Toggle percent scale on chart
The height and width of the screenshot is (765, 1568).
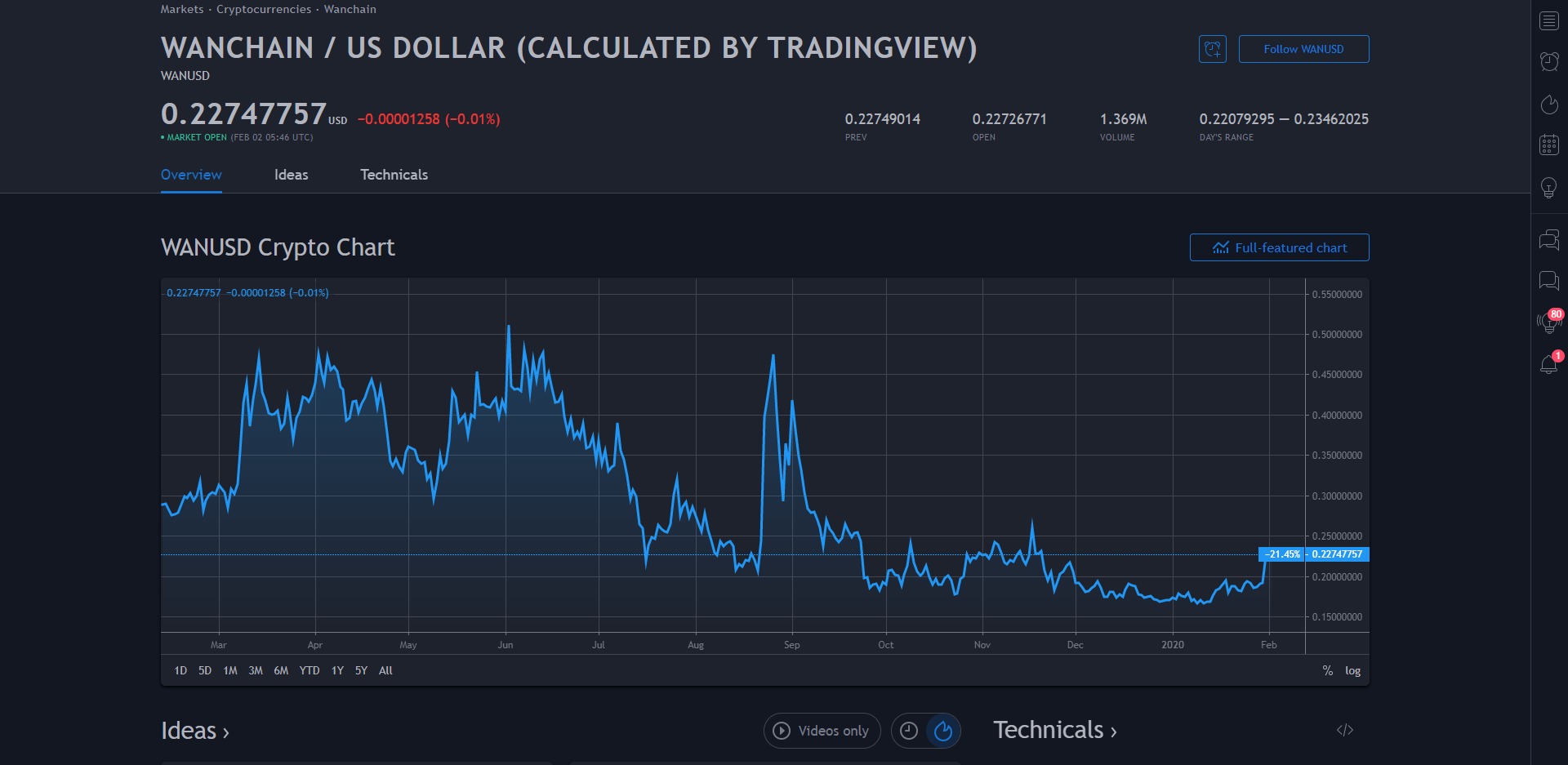tap(1328, 670)
